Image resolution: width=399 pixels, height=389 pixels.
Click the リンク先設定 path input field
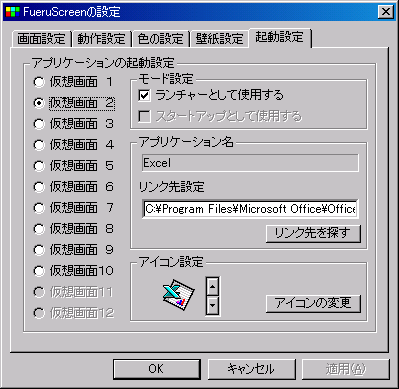tap(250, 209)
